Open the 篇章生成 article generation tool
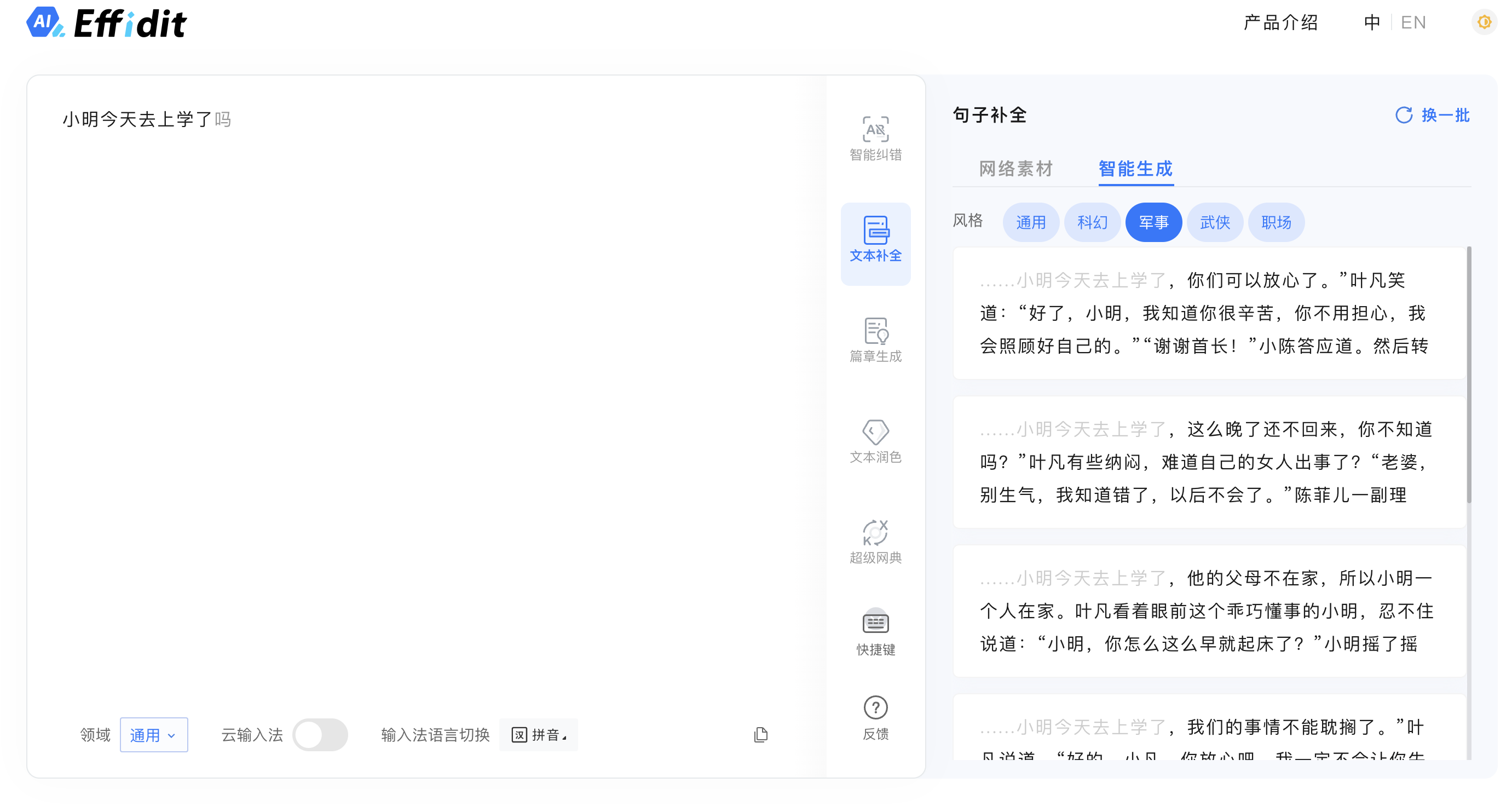 (x=875, y=340)
